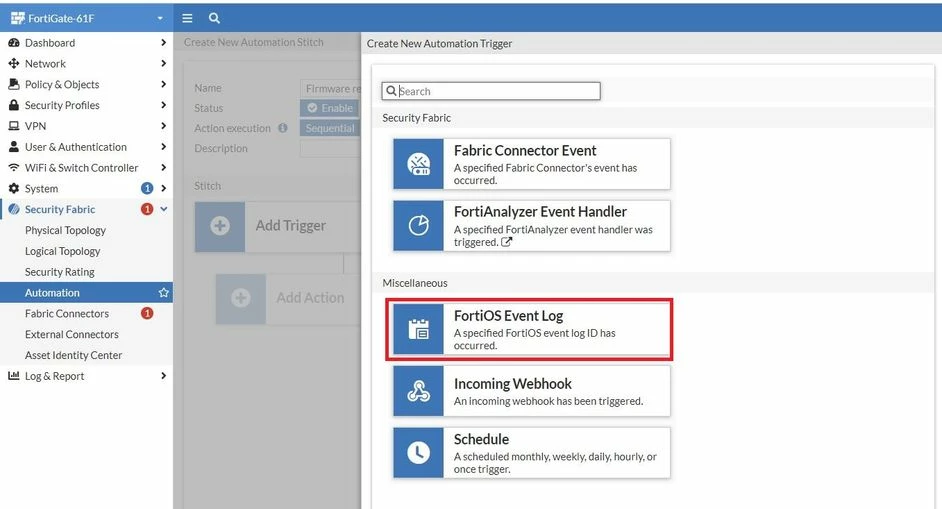Click the FortiGate logo icon
942x509 pixels.
pyautogui.click(x=17, y=18)
